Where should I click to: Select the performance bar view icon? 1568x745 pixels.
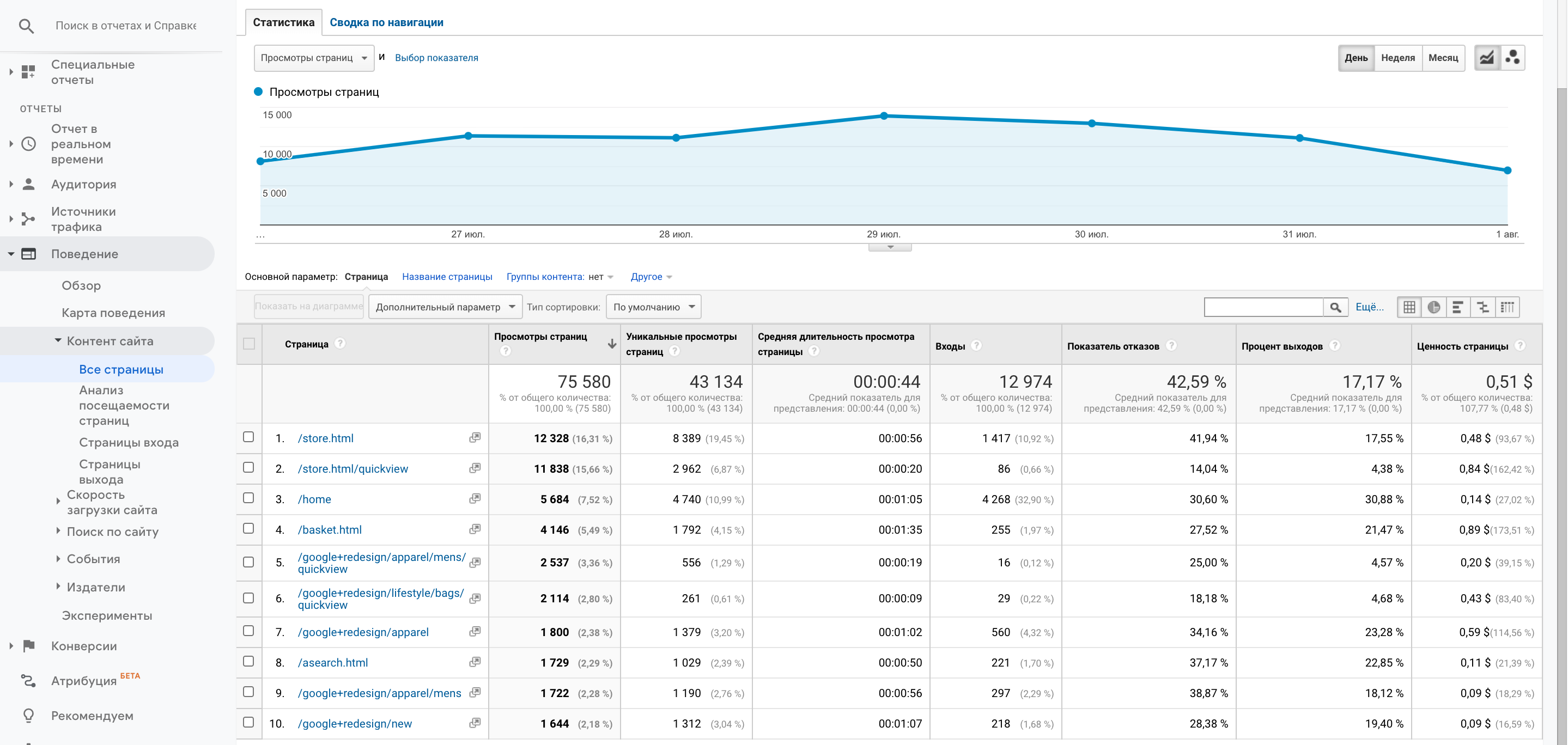(1458, 307)
